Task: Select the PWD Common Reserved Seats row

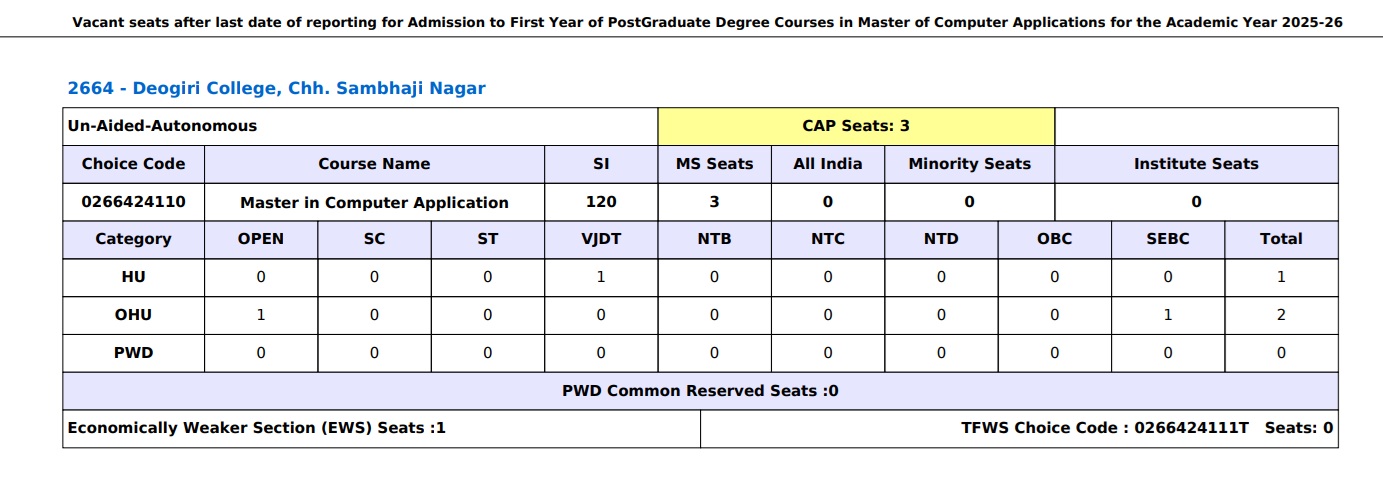Action: click(700, 391)
